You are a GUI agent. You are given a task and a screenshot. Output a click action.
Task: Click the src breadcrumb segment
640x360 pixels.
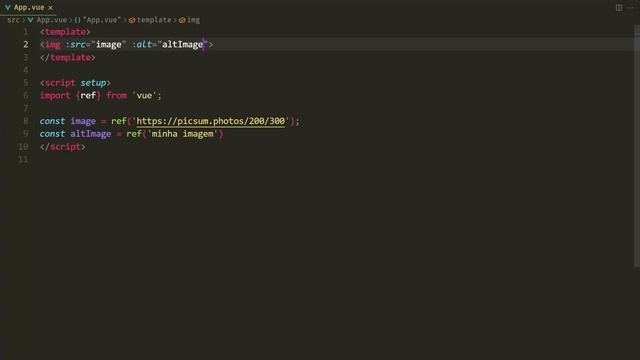tap(13, 20)
